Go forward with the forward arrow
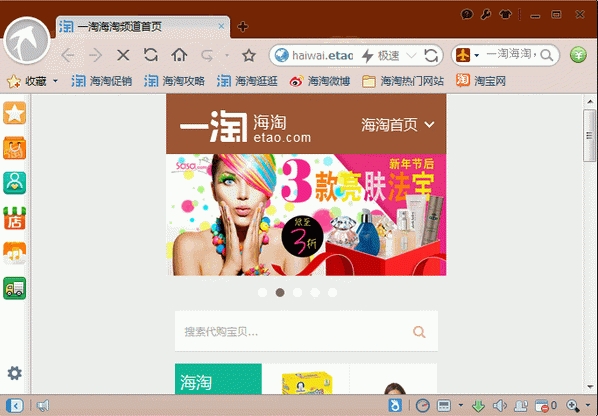Image resolution: width=598 pixels, height=416 pixels. 95,55
